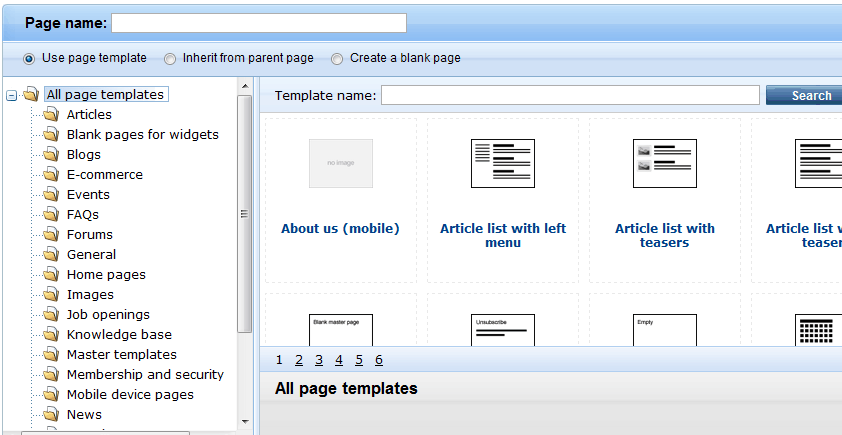Viewport: 842px width, 435px height.
Task: Open the Home pages category label
Action: 106,274
